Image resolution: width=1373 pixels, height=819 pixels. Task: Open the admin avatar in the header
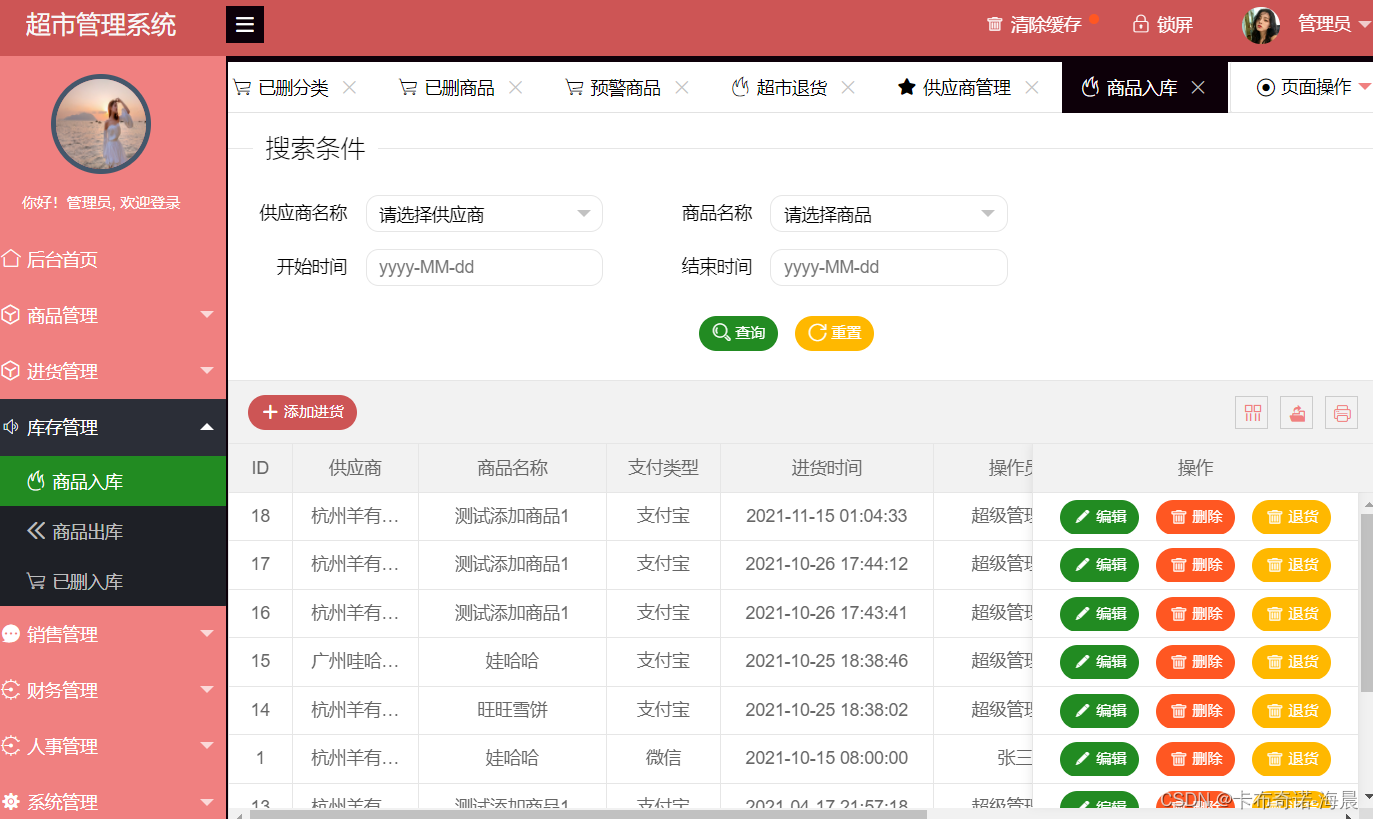click(1261, 25)
